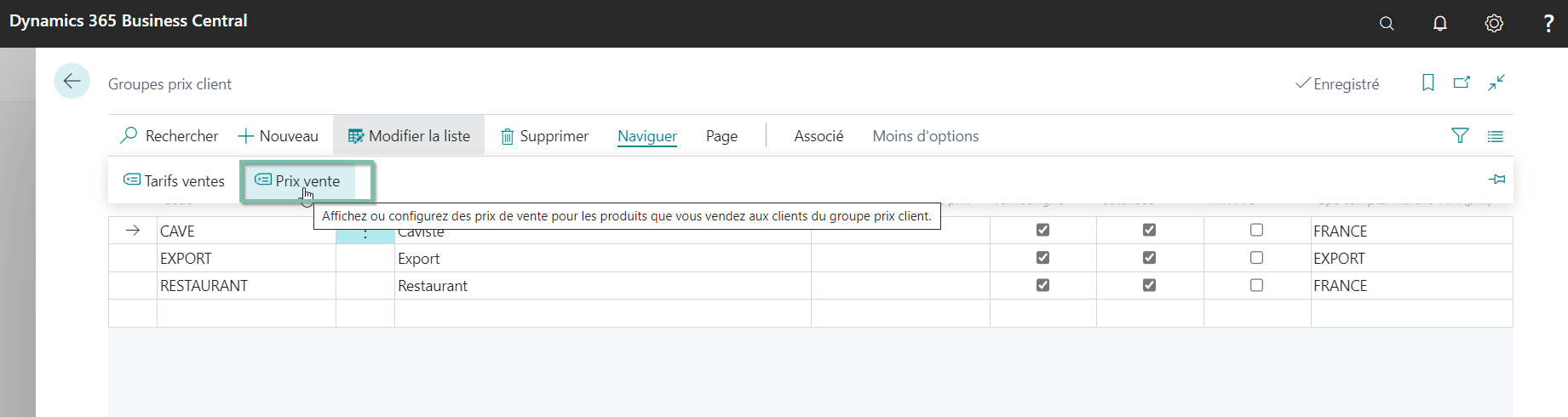Click the Restaurant description cell
1568x417 pixels.
point(602,286)
